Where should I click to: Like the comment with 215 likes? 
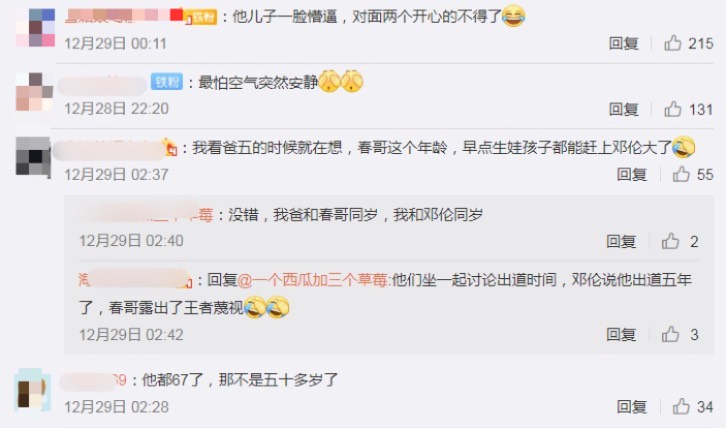[x=673, y=43]
